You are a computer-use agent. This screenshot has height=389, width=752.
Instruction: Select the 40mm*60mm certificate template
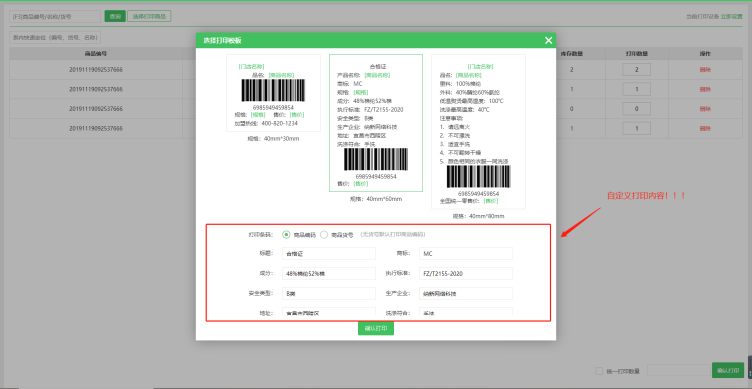[376, 123]
